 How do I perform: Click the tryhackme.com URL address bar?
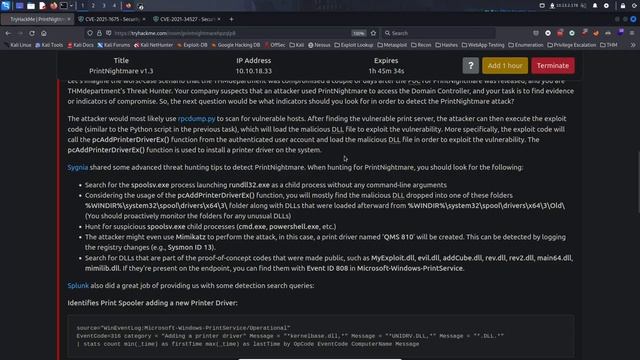231,33
